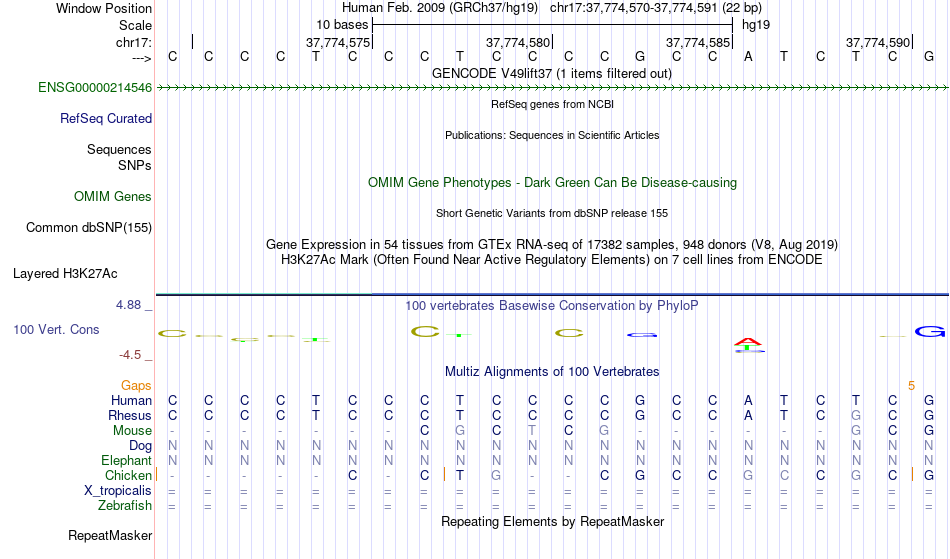Open the 100 Vert. Cons track label
Screen dimensions: 950x559
click(56, 329)
